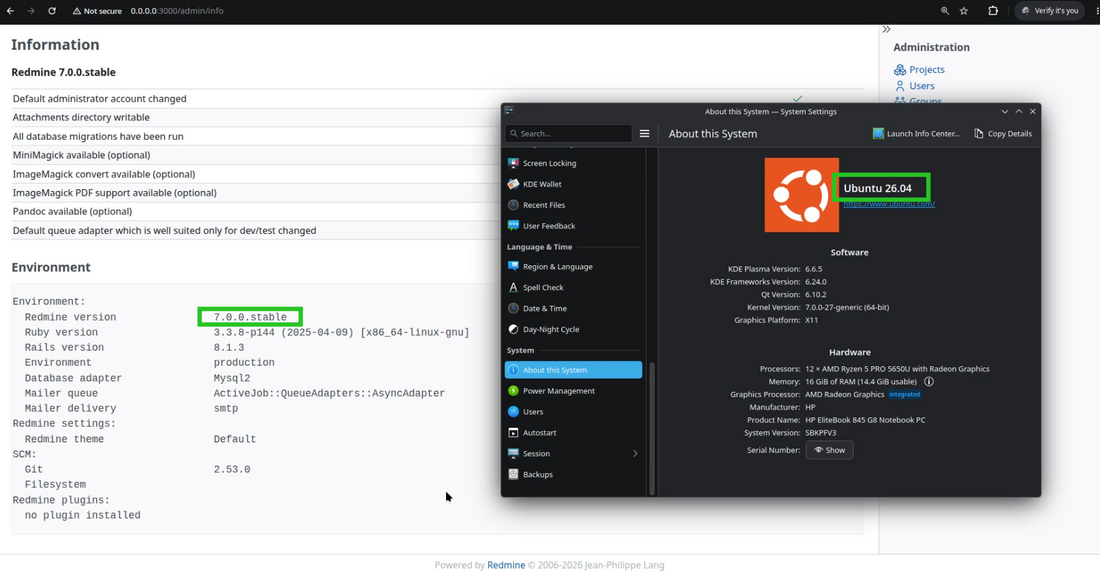Click Database adapter value Mysql2
The width and height of the screenshot is (1100, 571).
[x=232, y=378]
